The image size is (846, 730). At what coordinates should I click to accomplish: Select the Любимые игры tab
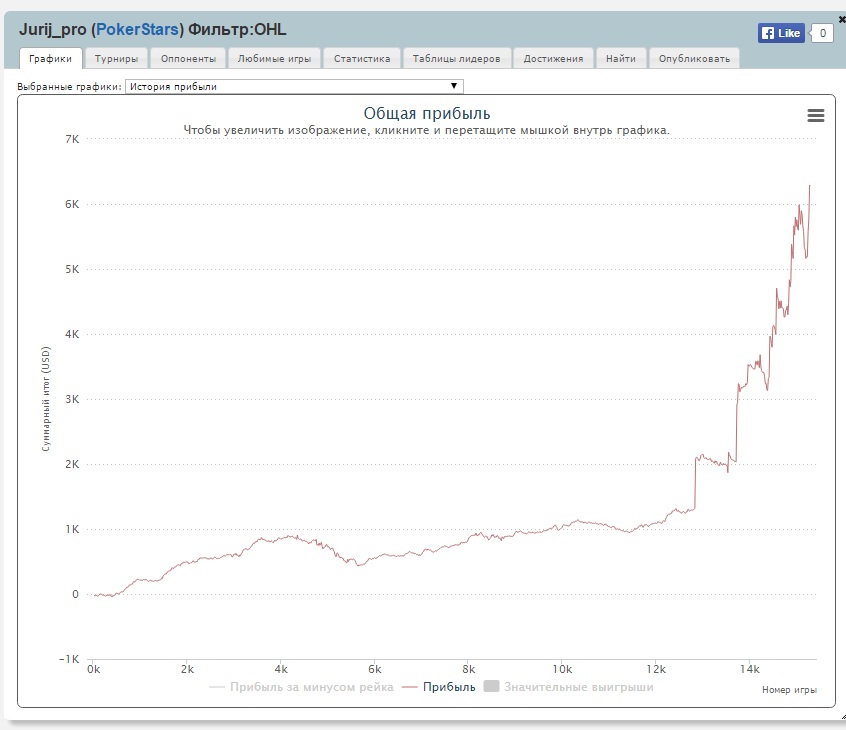[x=273, y=59]
